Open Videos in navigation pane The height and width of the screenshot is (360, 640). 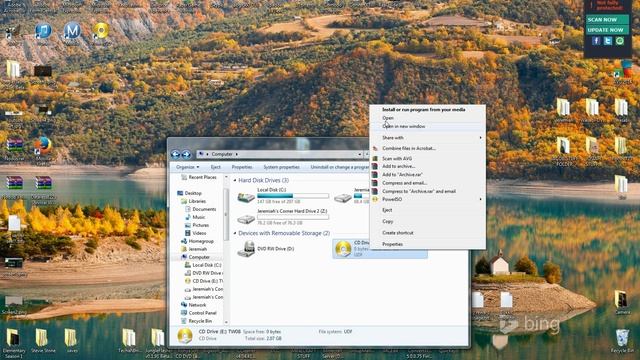[199, 233]
